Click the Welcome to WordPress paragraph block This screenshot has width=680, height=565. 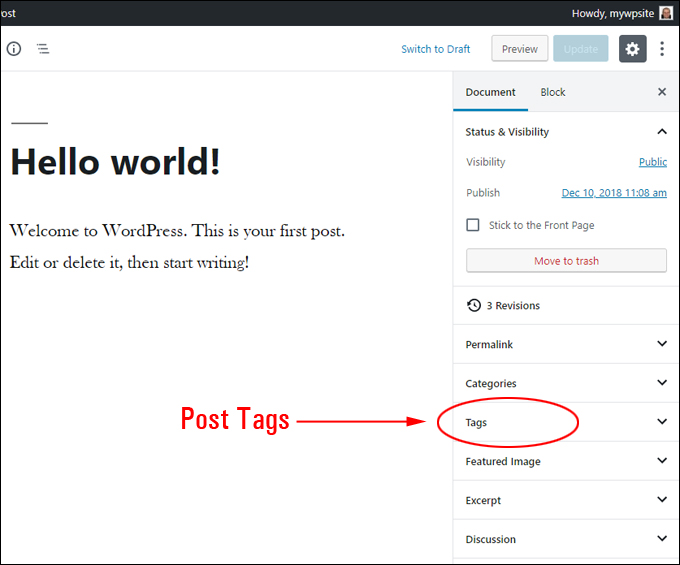pos(177,246)
